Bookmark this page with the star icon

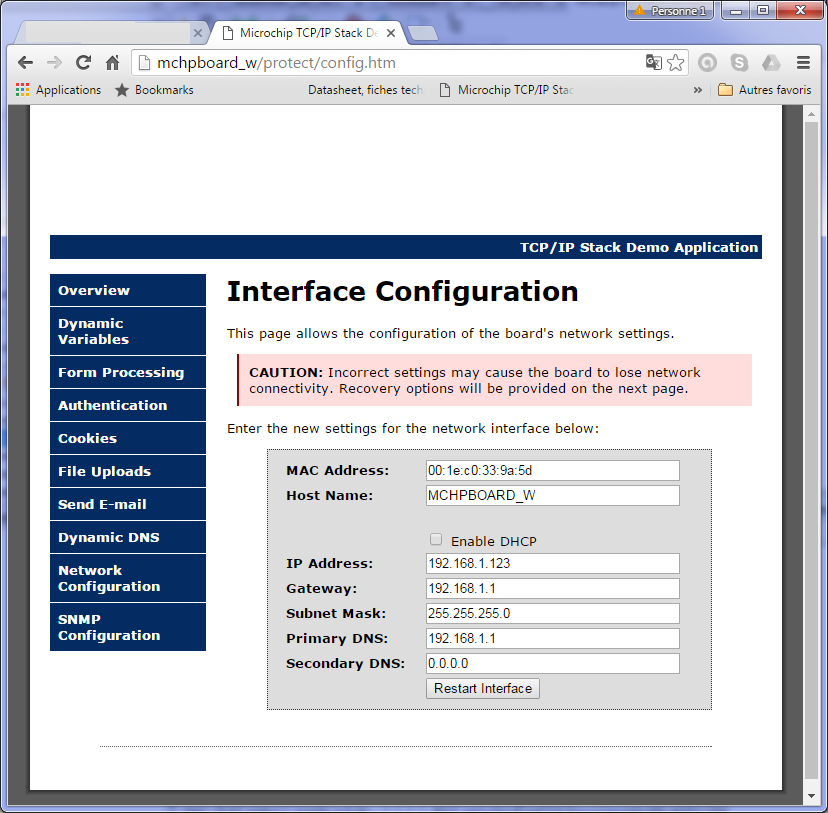click(675, 63)
